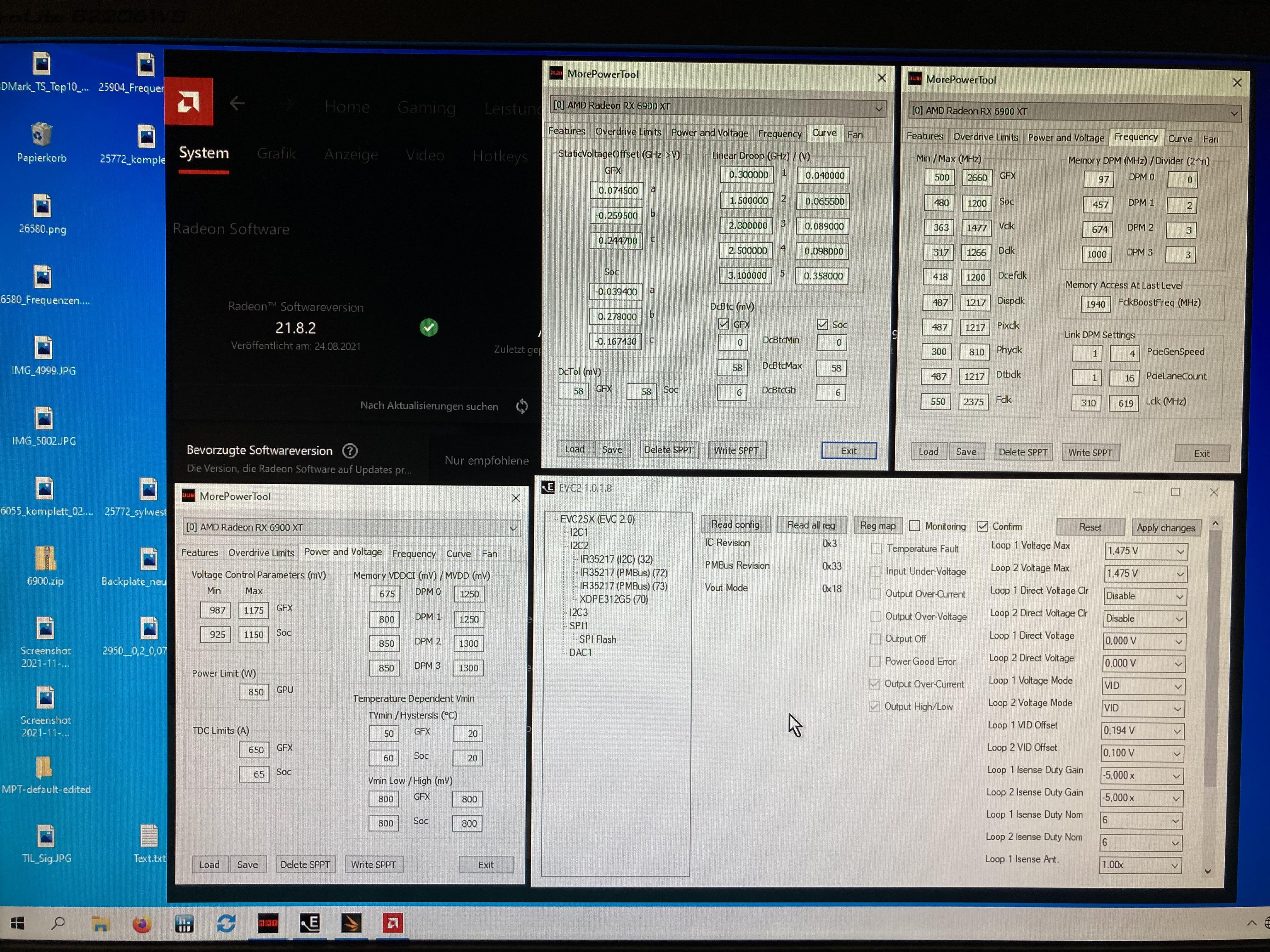Image resolution: width=1270 pixels, height=952 pixels.
Task: Open Gaming menu in Radeon Software
Action: [426, 108]
